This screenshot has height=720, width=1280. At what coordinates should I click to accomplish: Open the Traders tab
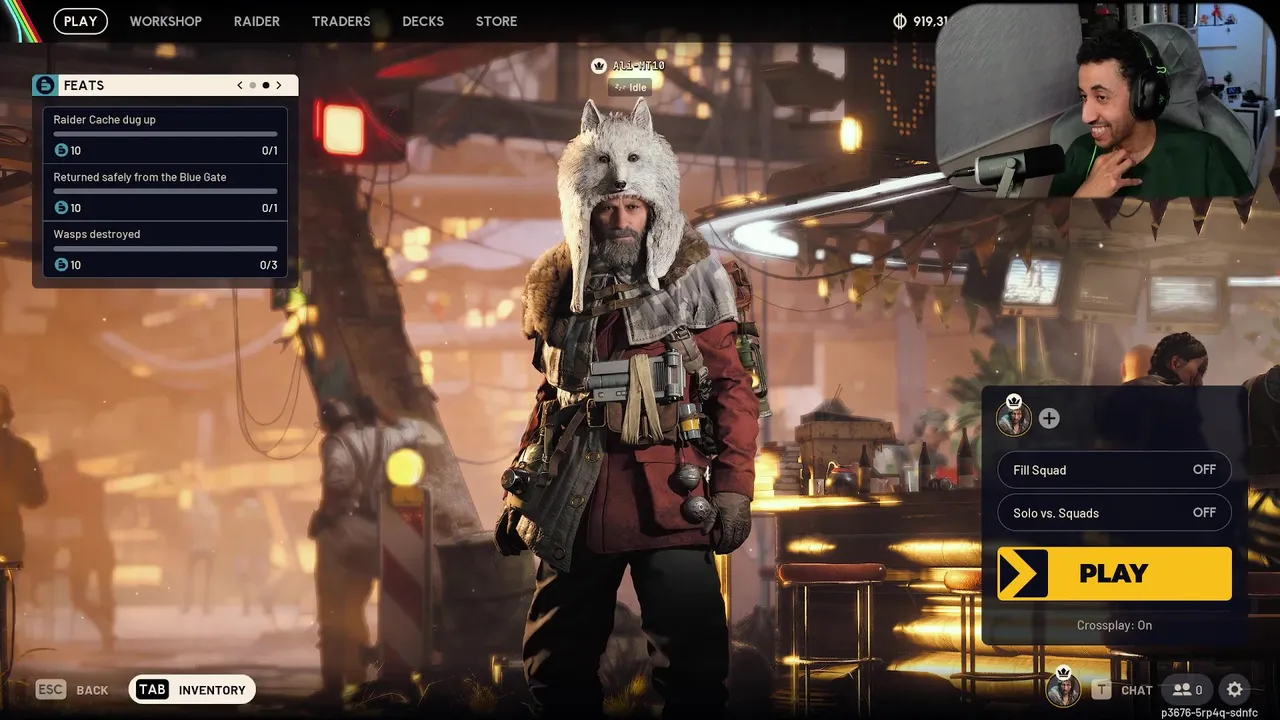(341, 21)
